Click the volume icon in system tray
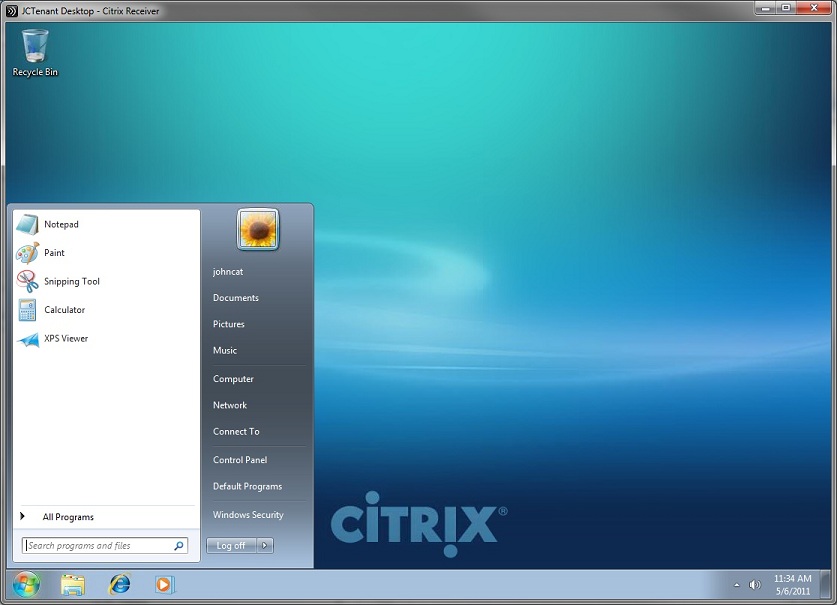Screen dimensions: 837x605 (756, 582)
